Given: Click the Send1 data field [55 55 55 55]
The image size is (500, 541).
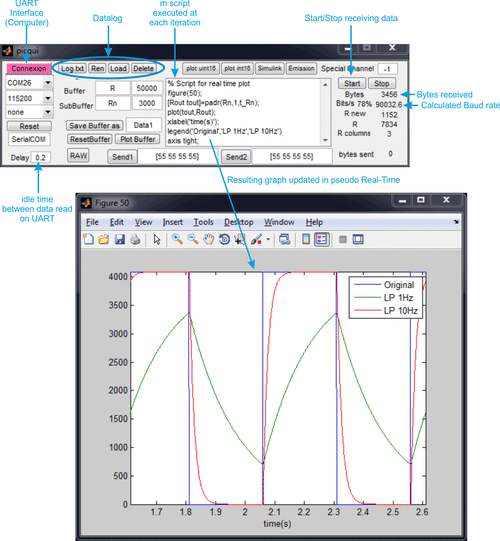Looking at the screenshot, I should tap(177, 156).
